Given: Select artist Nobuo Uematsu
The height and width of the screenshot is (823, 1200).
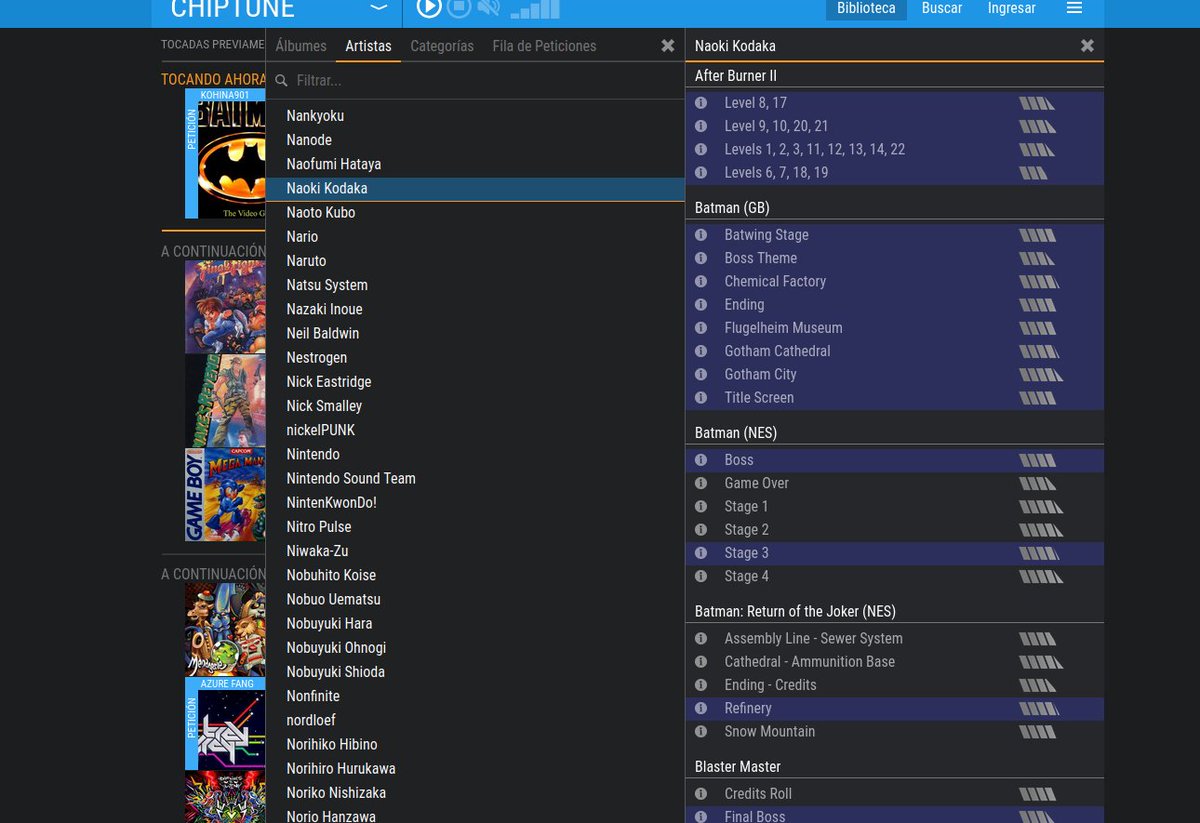Looking at the screenshot, I should pyautogui.click(x=333, y=599).
